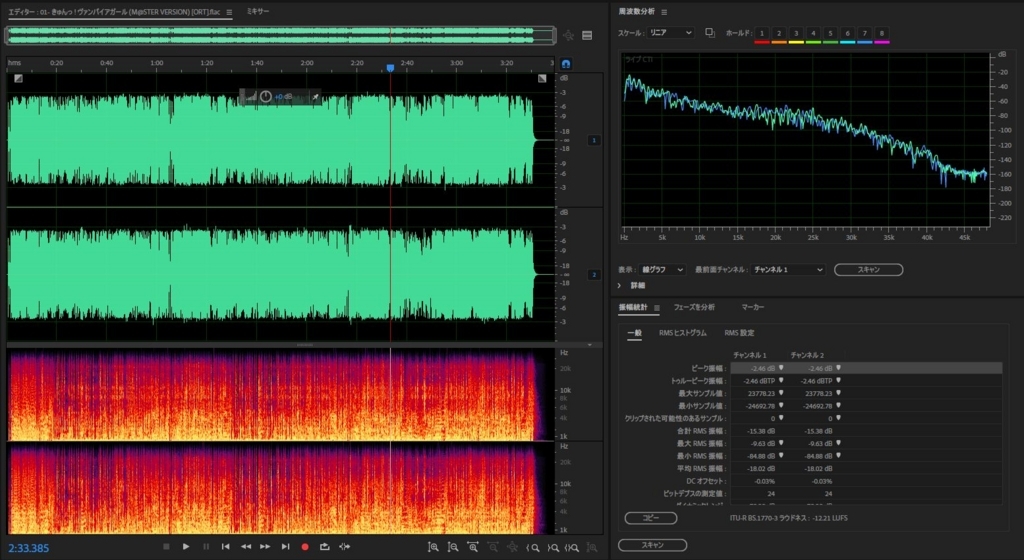The image size is (1024, 560).
Task: Toggle channel 2 enable button
Action: [594, 275]
